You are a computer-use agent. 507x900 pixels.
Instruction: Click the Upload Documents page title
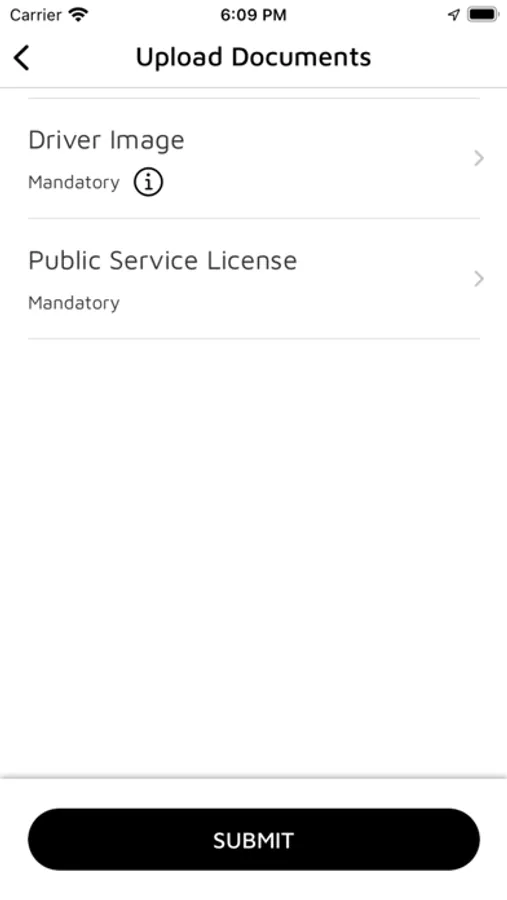[x=253, y=57]
